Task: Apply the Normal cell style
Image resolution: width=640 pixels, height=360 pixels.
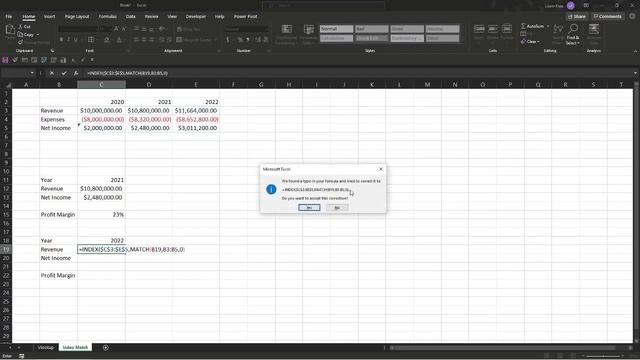Action: pos(336,29)
